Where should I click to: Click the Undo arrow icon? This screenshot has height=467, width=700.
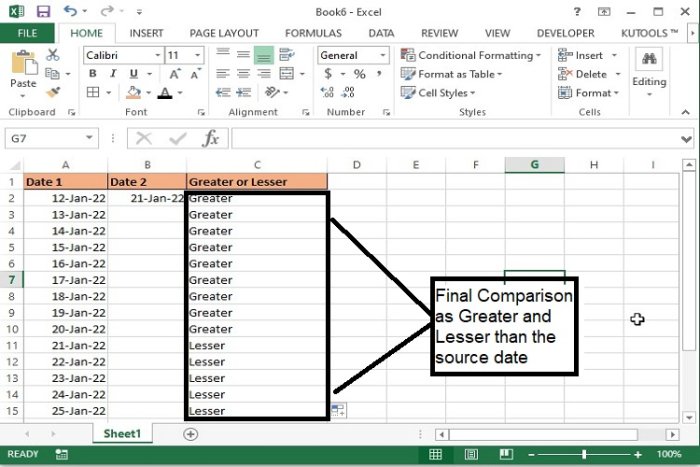70,11
